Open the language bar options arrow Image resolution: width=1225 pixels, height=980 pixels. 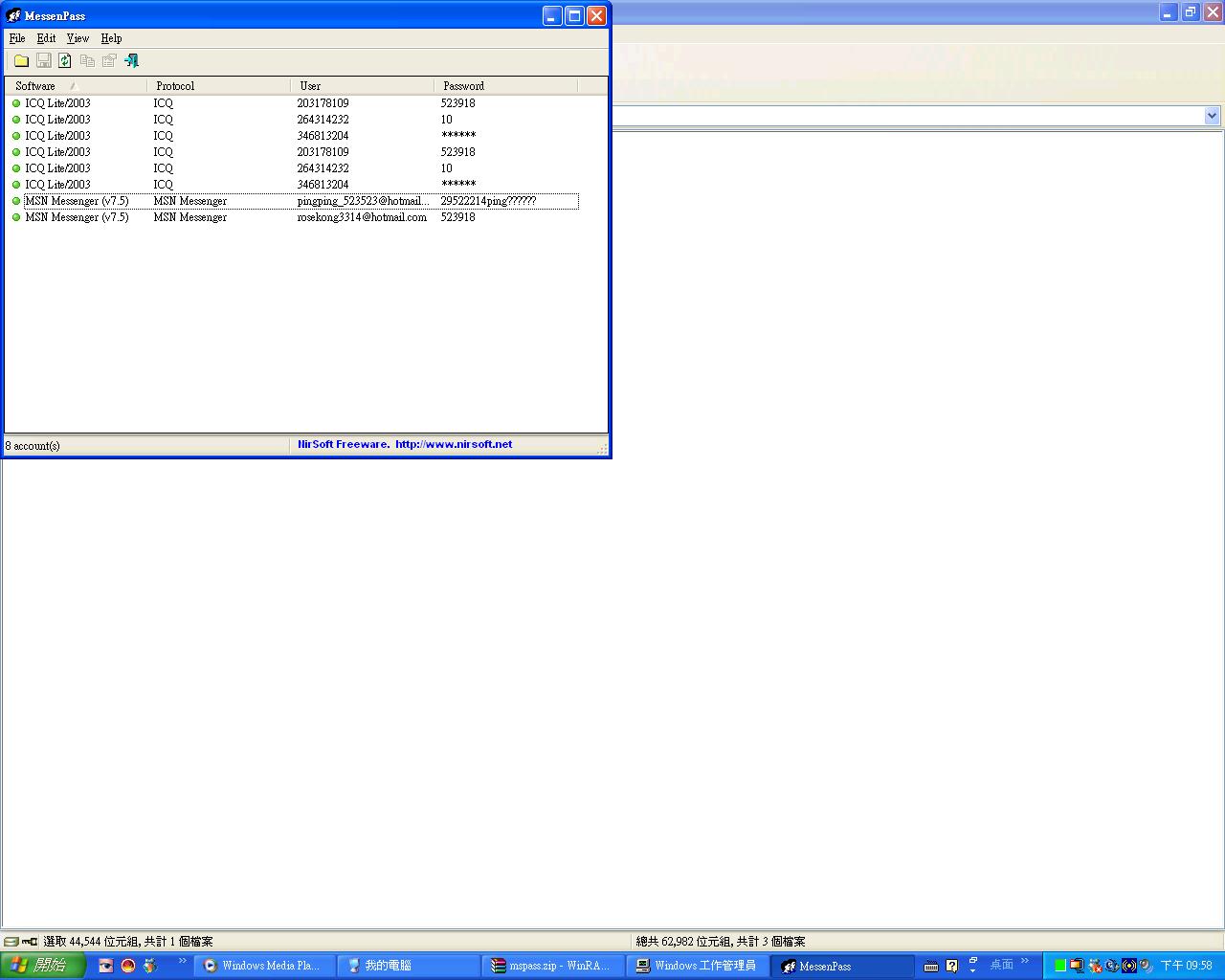[972, 969]
